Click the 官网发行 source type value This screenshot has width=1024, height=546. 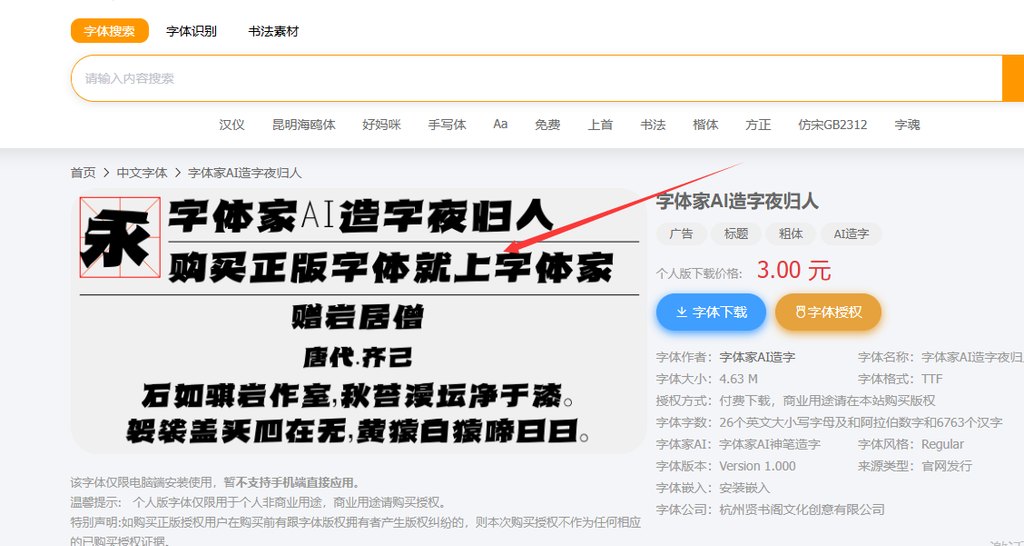pyautogui.click(x=946, y=466)
